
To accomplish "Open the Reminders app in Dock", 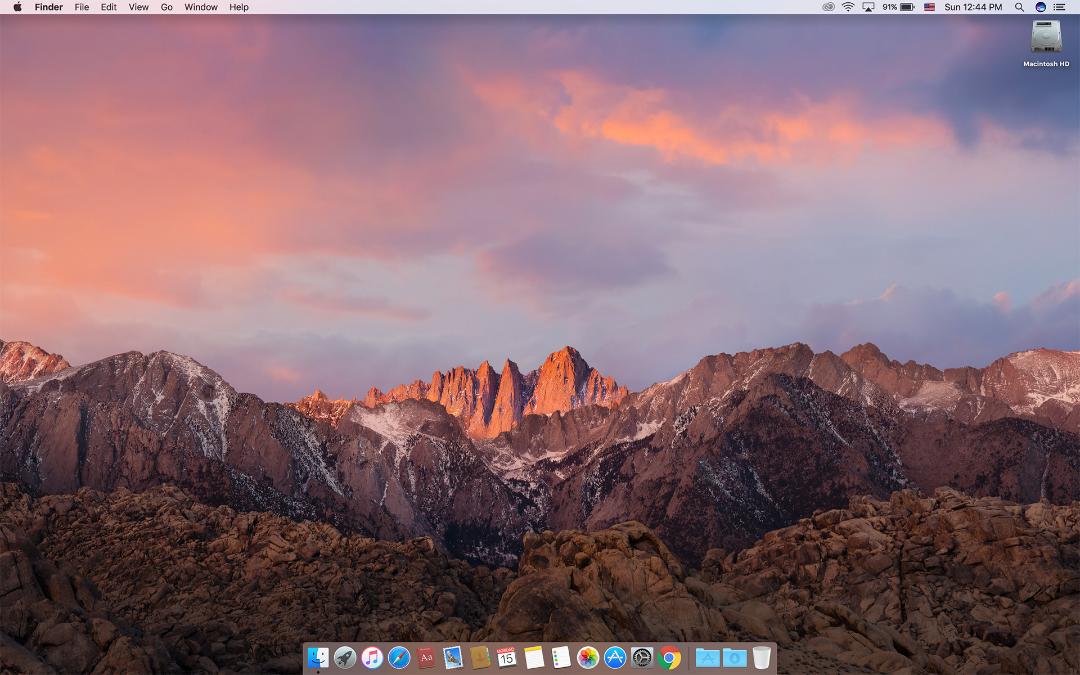I will pos(561,657).
